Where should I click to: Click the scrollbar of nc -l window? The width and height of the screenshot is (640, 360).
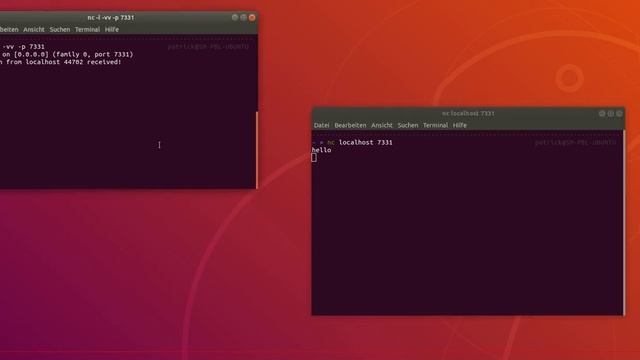coord(257,150)
